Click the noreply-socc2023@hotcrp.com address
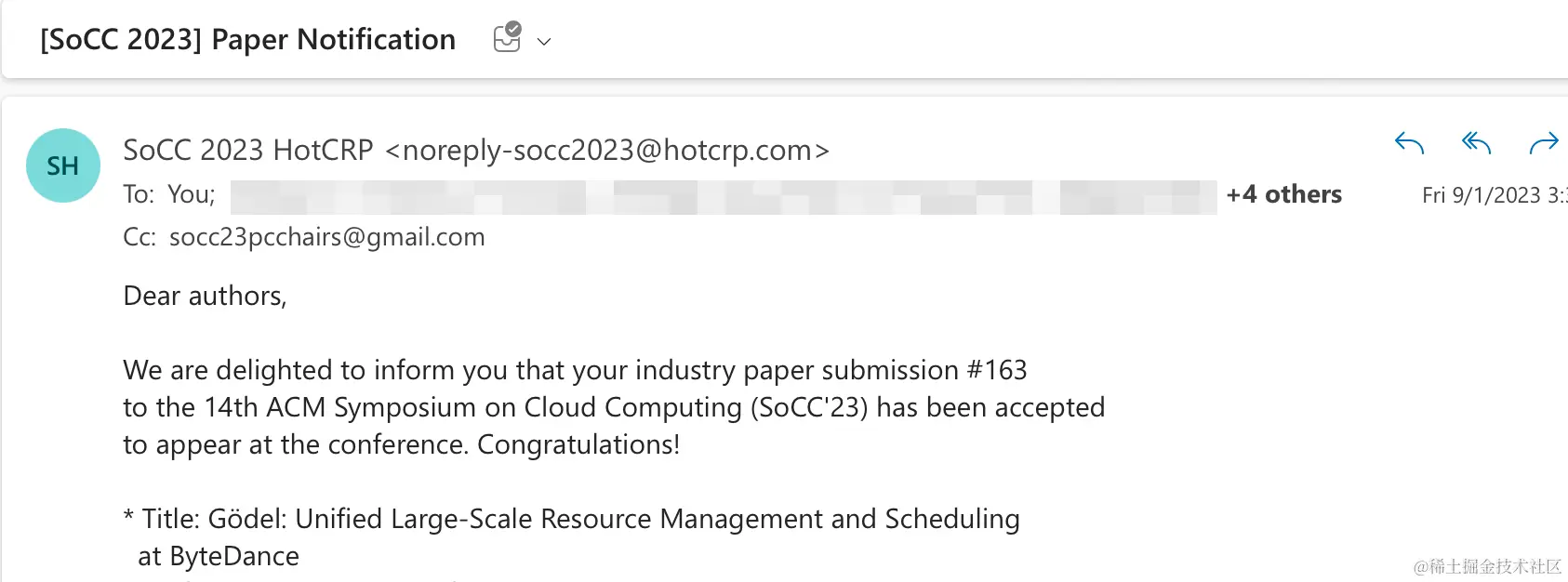 606,150
